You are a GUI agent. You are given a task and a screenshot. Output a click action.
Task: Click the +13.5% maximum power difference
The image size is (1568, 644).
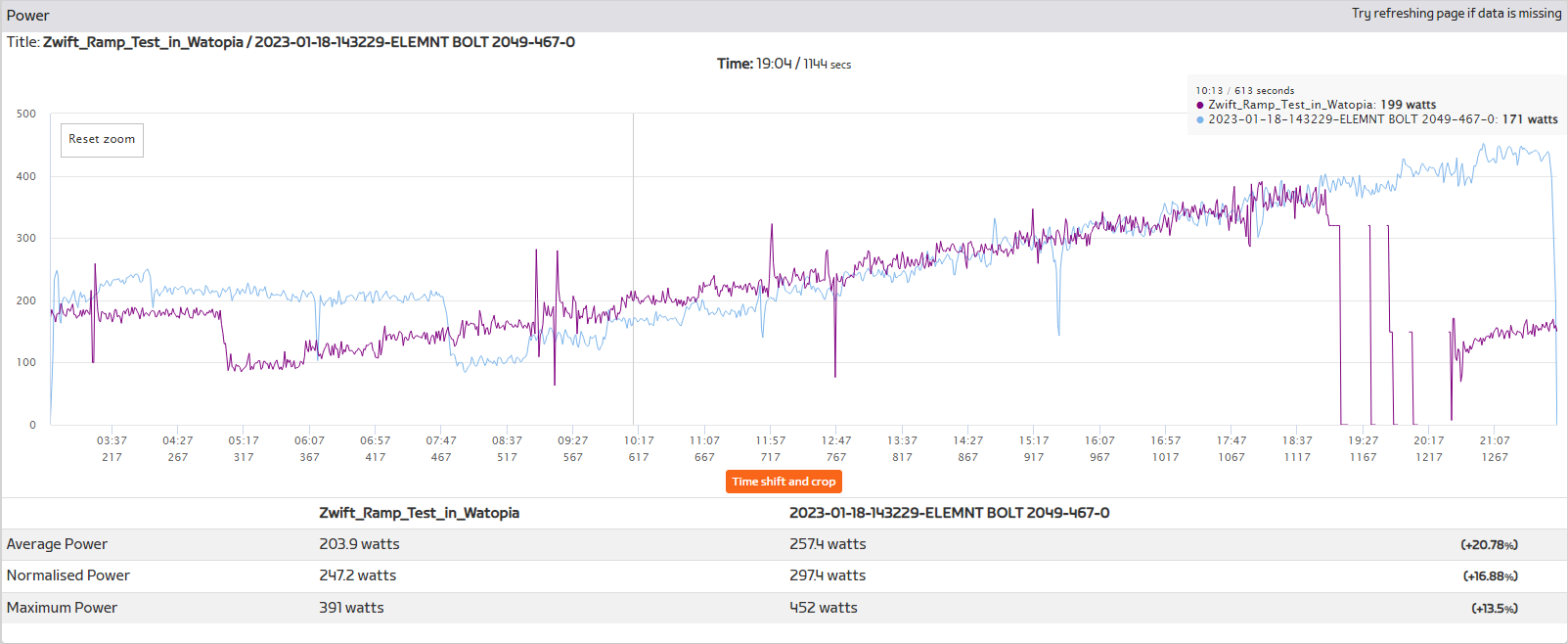[x=1494, y=609]
